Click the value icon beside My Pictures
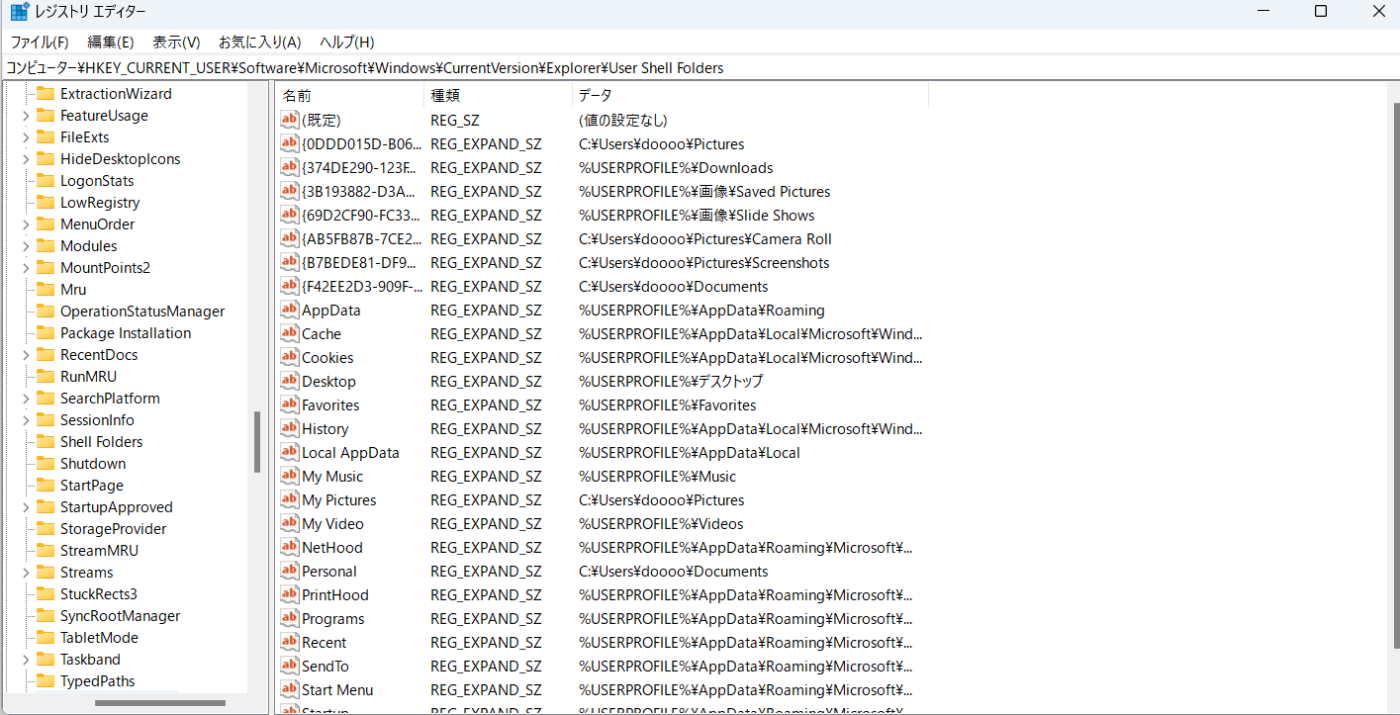 tap(290, 500)
